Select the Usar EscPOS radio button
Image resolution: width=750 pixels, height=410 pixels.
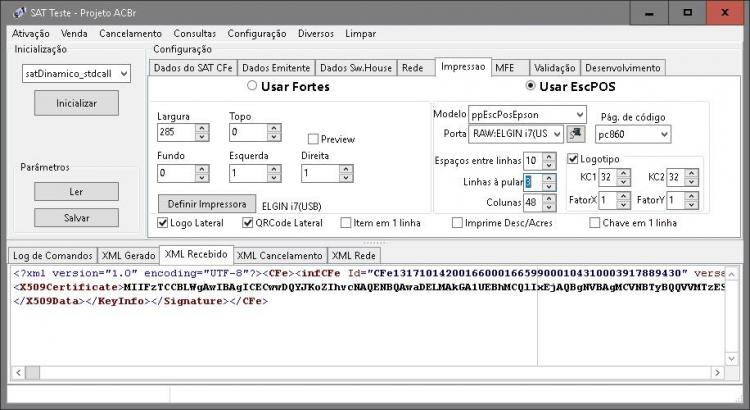530,86
